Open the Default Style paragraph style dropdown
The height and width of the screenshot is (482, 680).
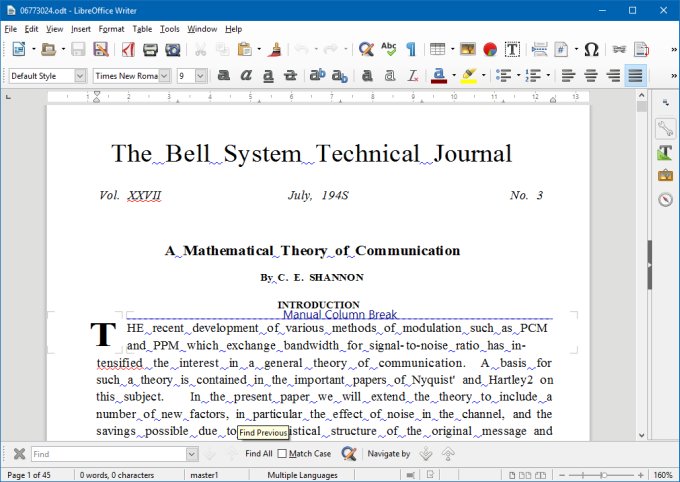tap(80, 76)
